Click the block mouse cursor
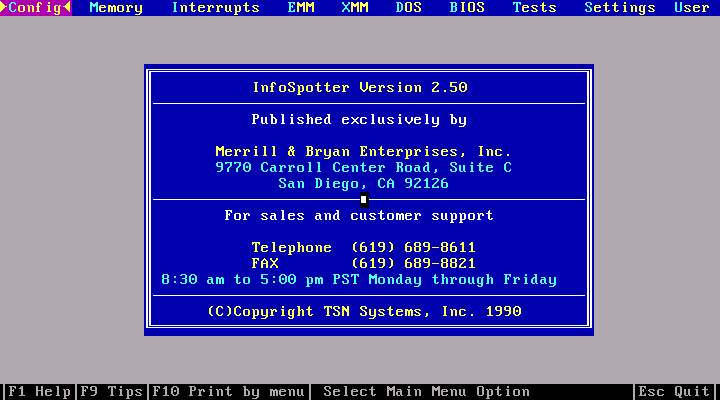 click(x=364, y=200)
